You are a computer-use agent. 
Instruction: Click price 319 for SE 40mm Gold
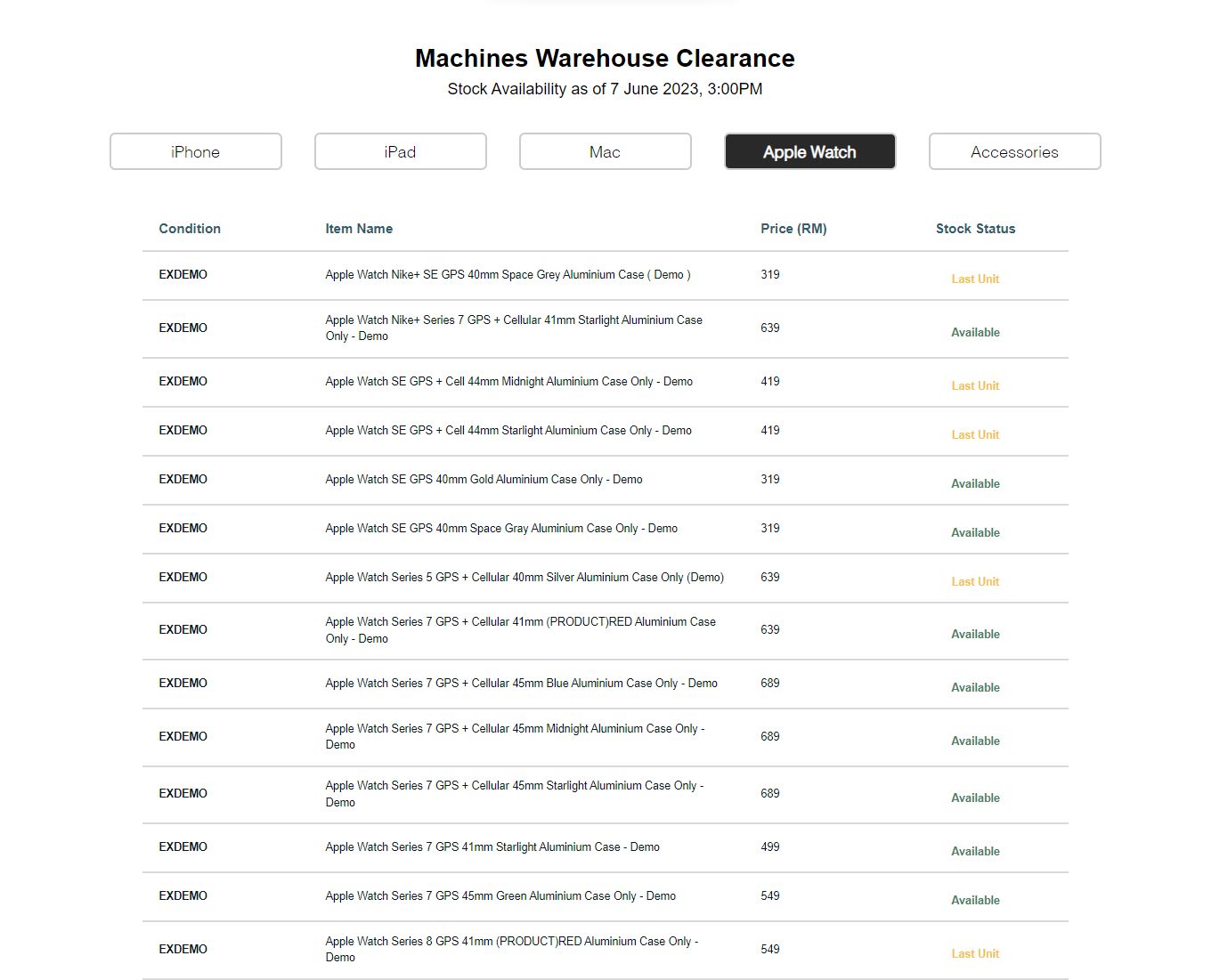770,479
